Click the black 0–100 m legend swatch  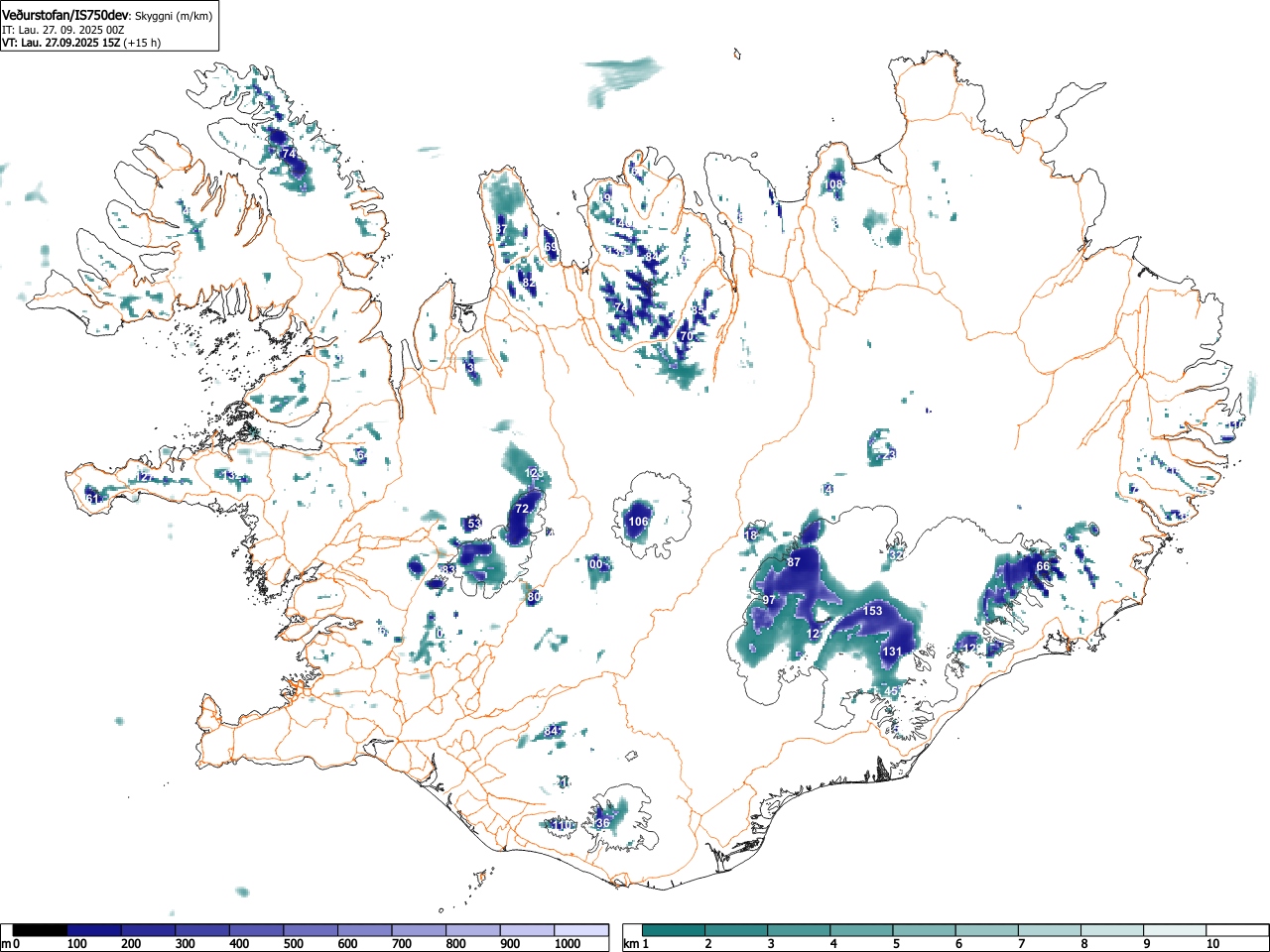point(41,930)
